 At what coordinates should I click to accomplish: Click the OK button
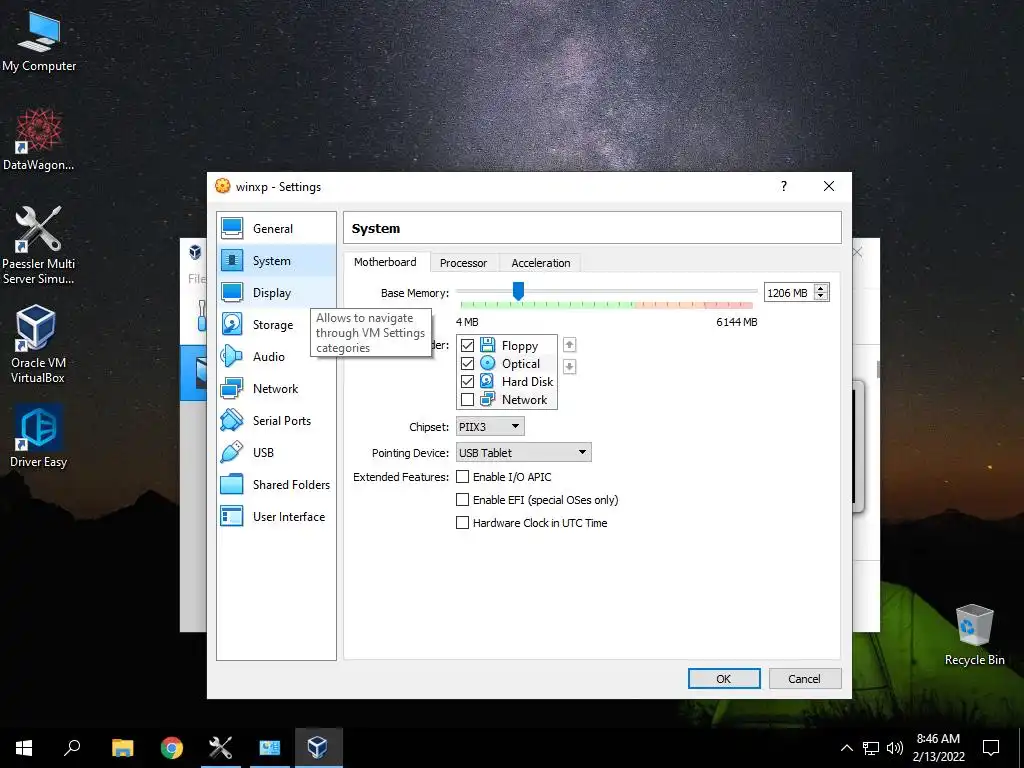click(724, 679)
